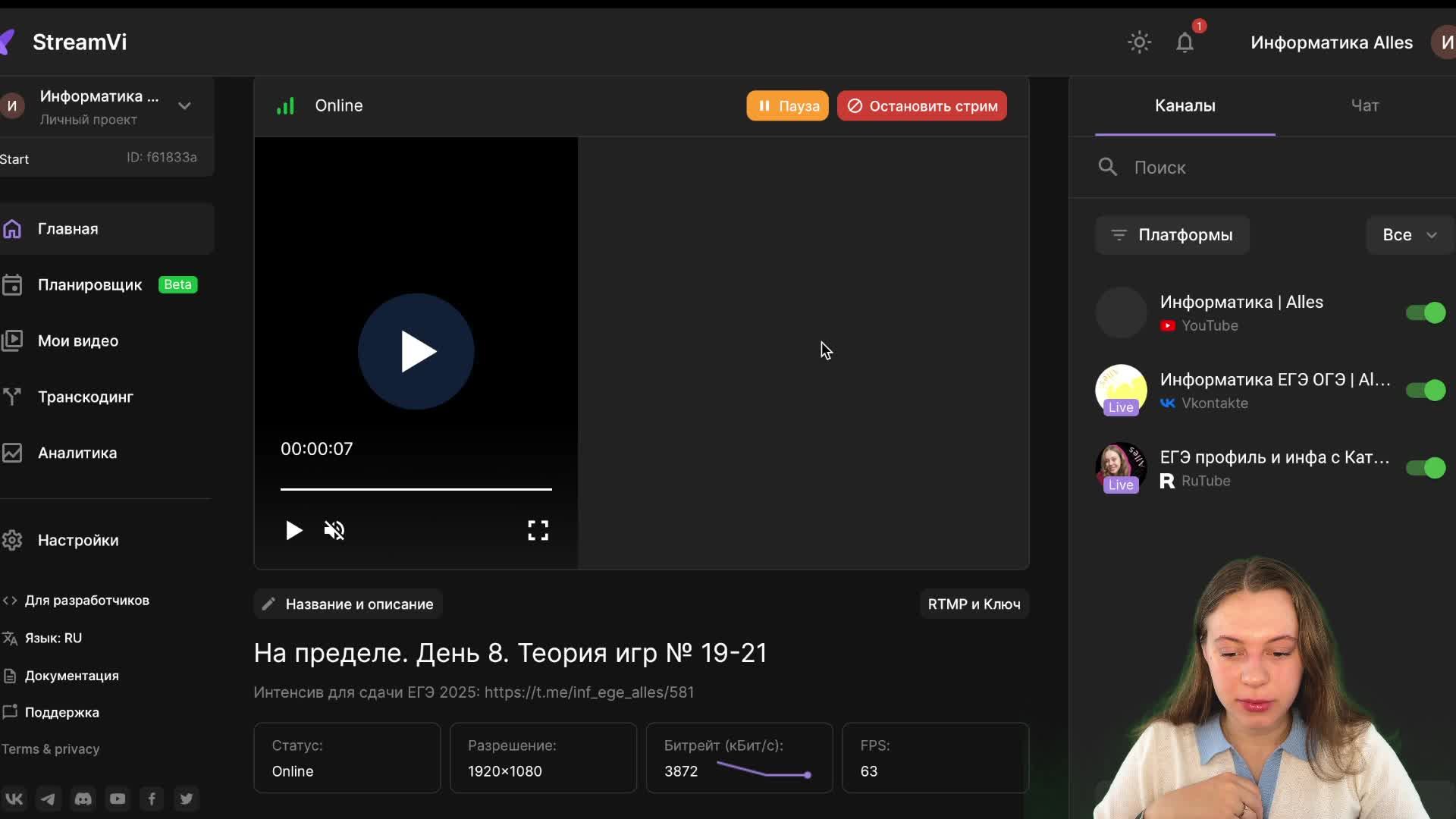Switch to the Чат tab
The image size is (1456, 819).
1364,105
